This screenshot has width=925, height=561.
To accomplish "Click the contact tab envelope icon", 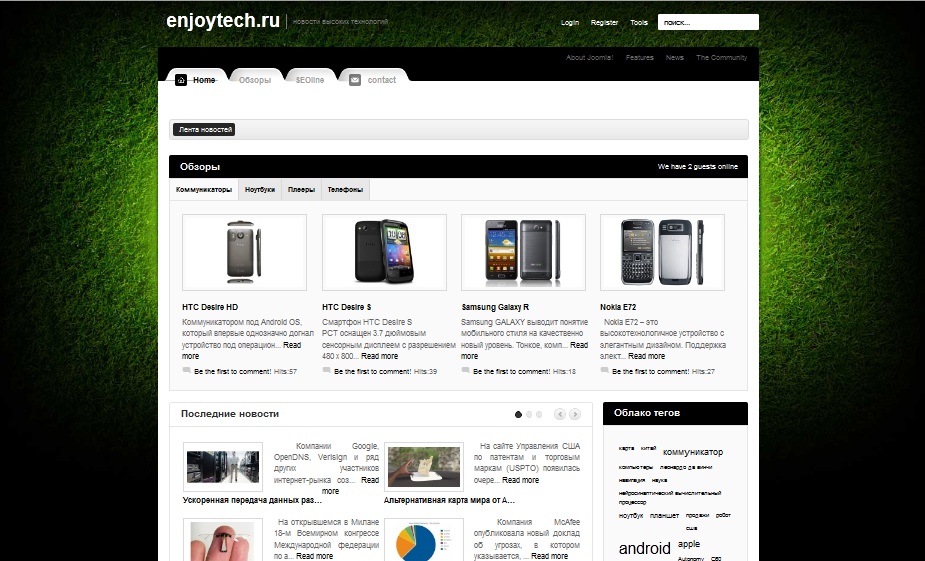I will coord(355,80).
